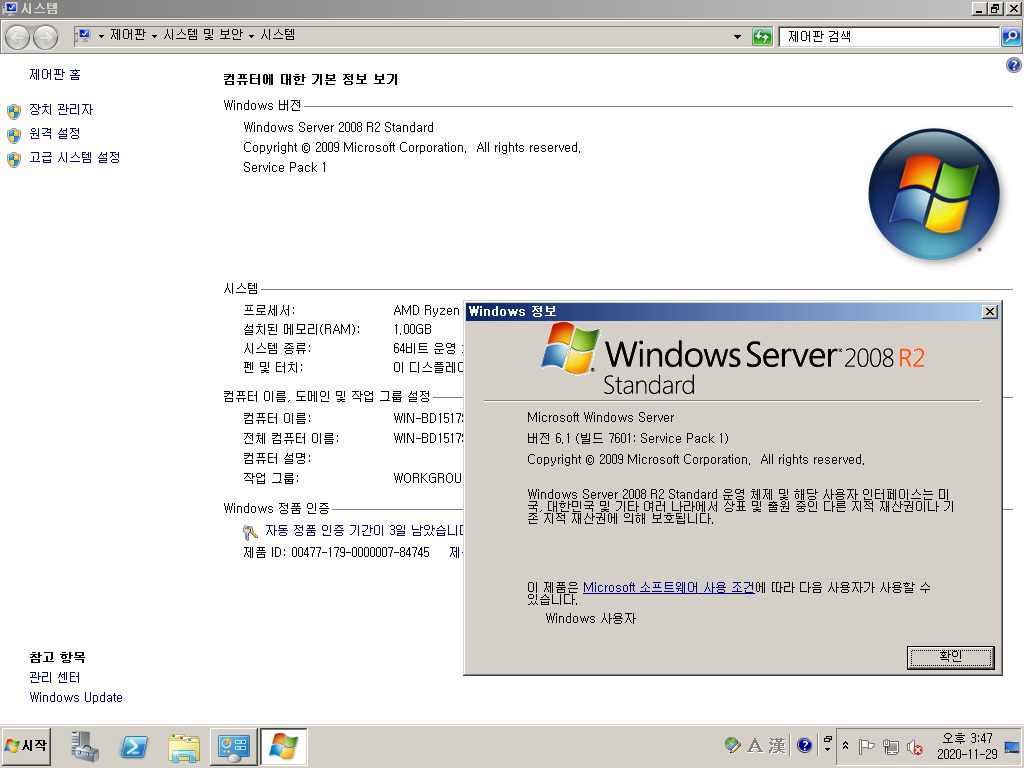Click the 프로세서: label

click(x=269, y=310)
